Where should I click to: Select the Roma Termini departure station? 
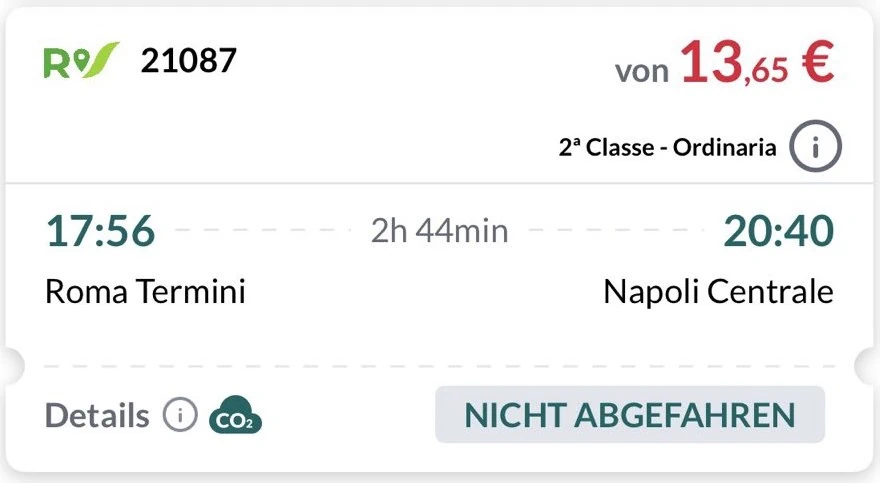coord(145,292)
